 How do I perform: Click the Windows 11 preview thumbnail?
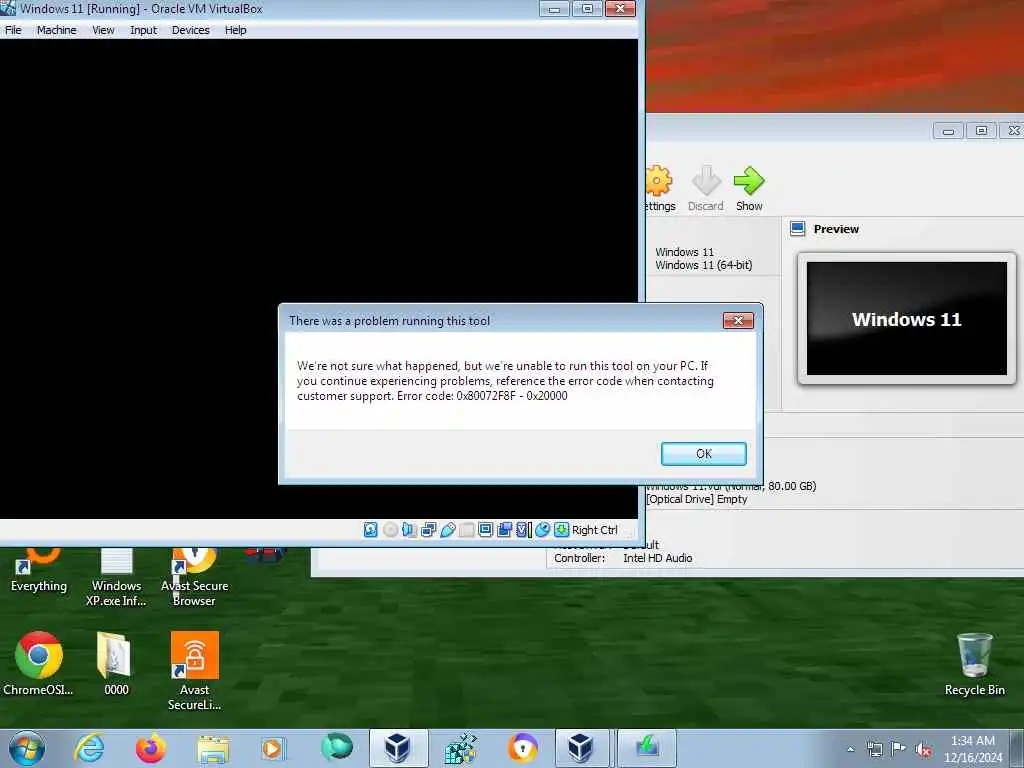906,319
